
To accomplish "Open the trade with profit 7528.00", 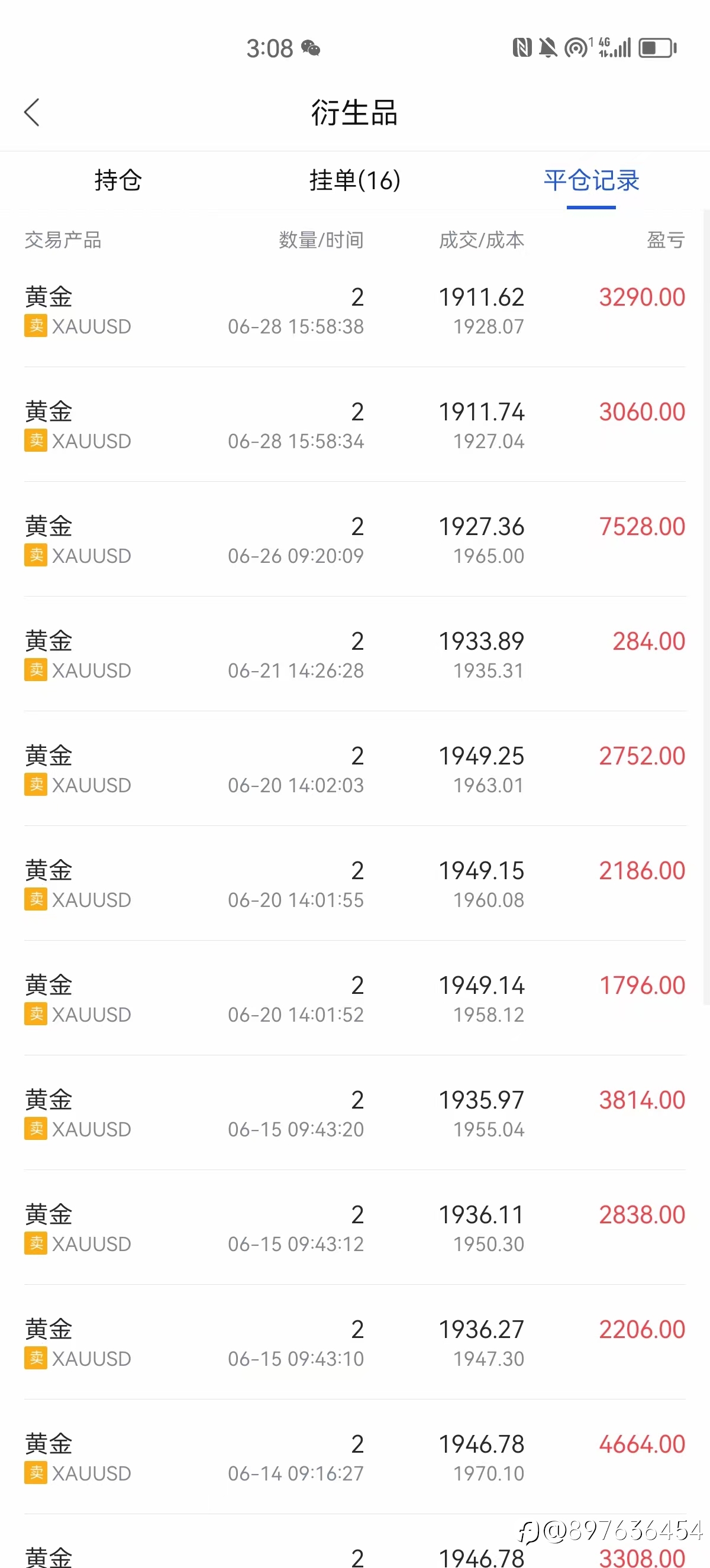I will pyautogui.click(x=355, y=540).
